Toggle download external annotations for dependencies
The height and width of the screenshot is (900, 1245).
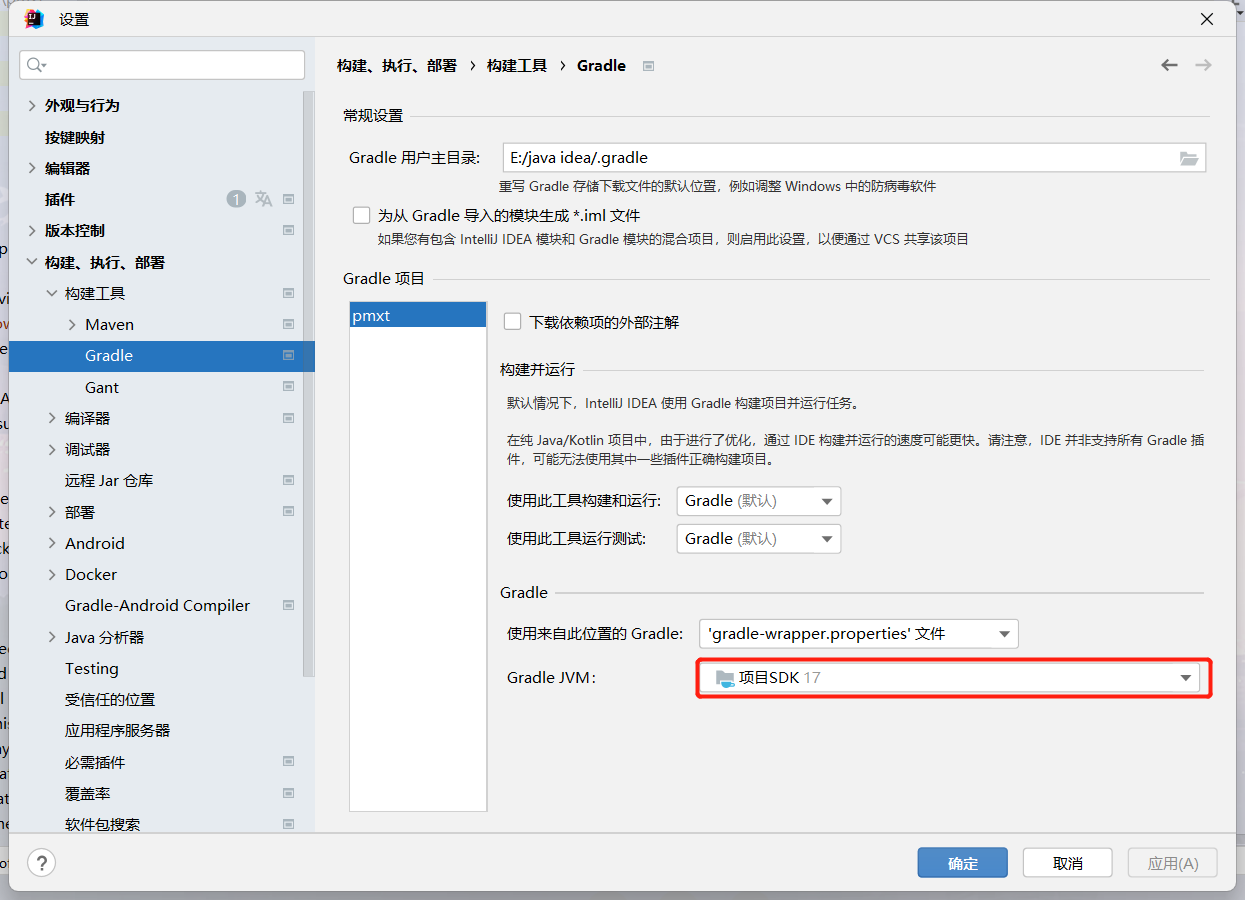pos(513,322)
